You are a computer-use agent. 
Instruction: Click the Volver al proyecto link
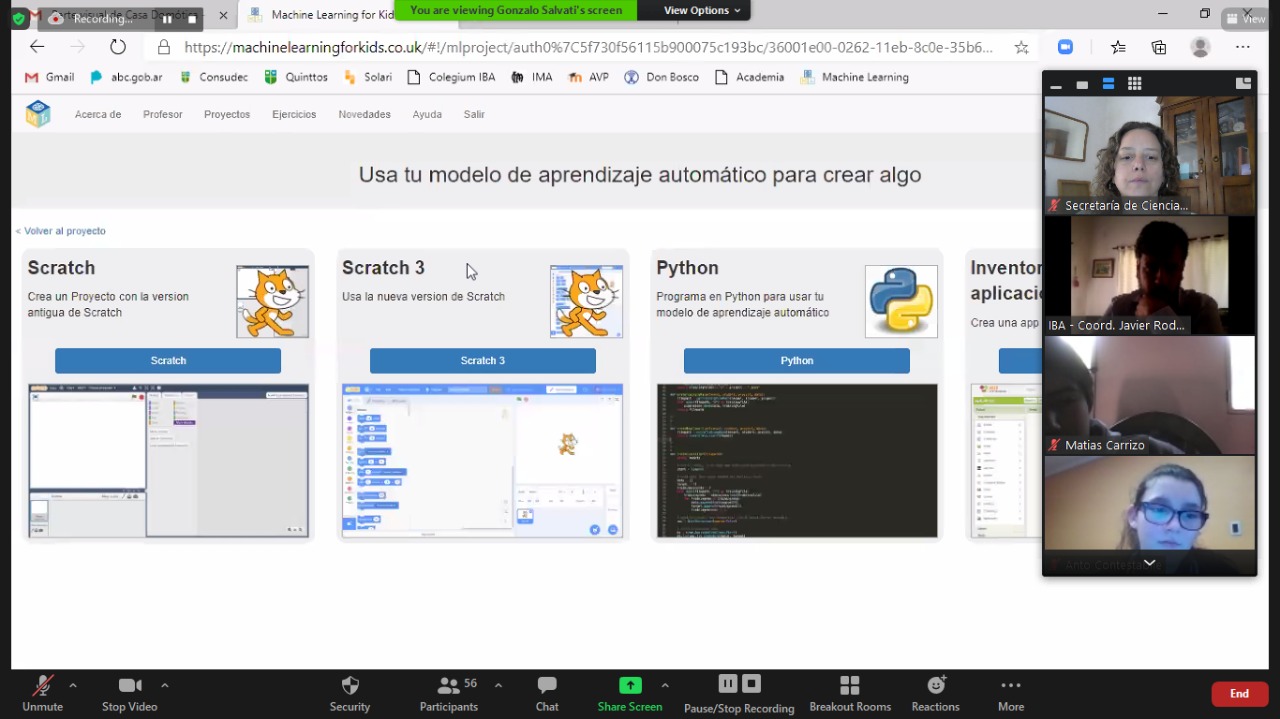pos(61,231)
